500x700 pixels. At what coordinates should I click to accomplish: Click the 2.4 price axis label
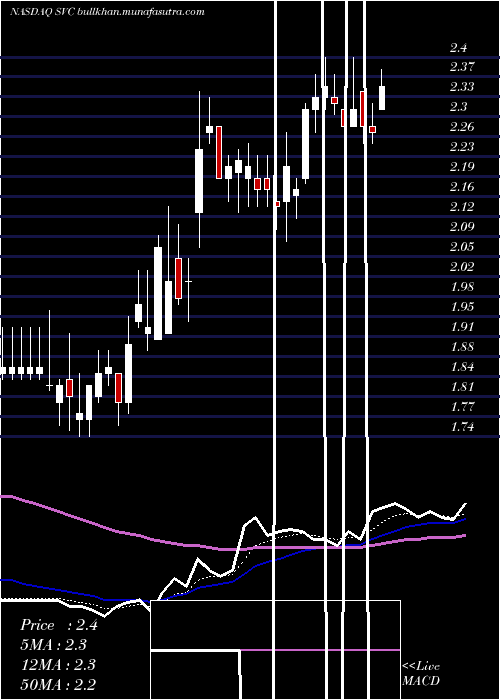click(x=458, y=48)
